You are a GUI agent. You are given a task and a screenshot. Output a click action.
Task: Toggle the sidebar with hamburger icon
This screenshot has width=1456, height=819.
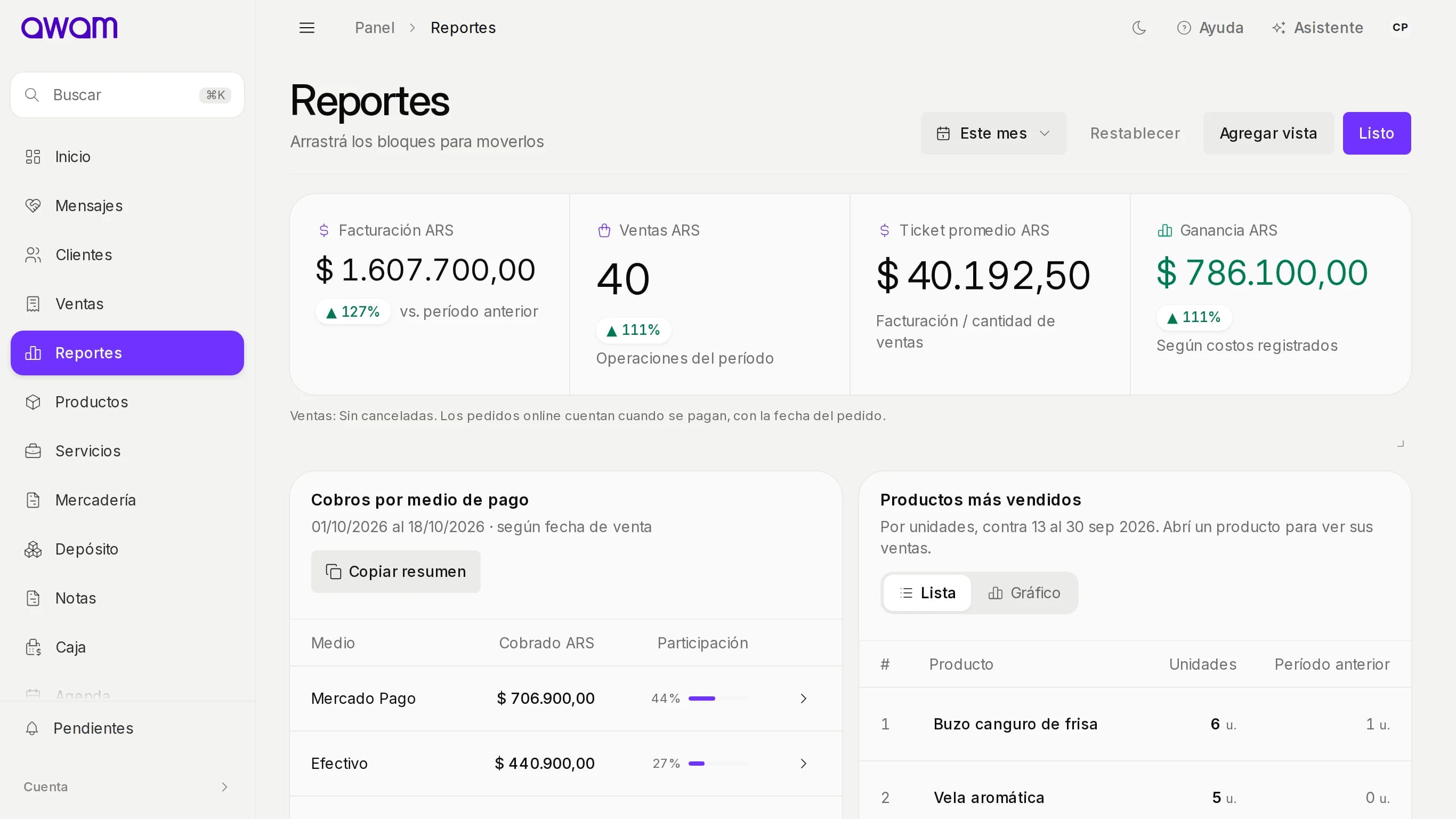[306, 28]
